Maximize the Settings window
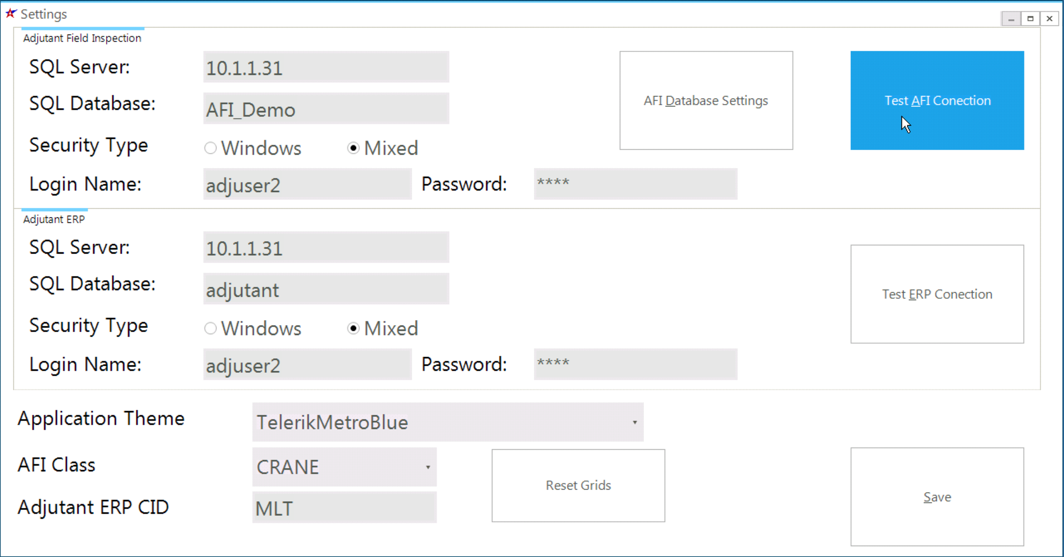Image resolution: width=1064 pixels, height=557 pixels. point(1030,19)
